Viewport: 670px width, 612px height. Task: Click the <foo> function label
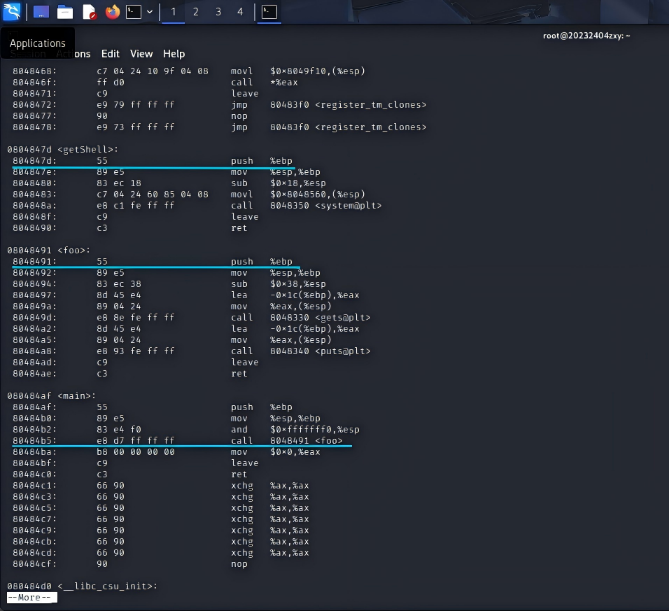point(73,250)
